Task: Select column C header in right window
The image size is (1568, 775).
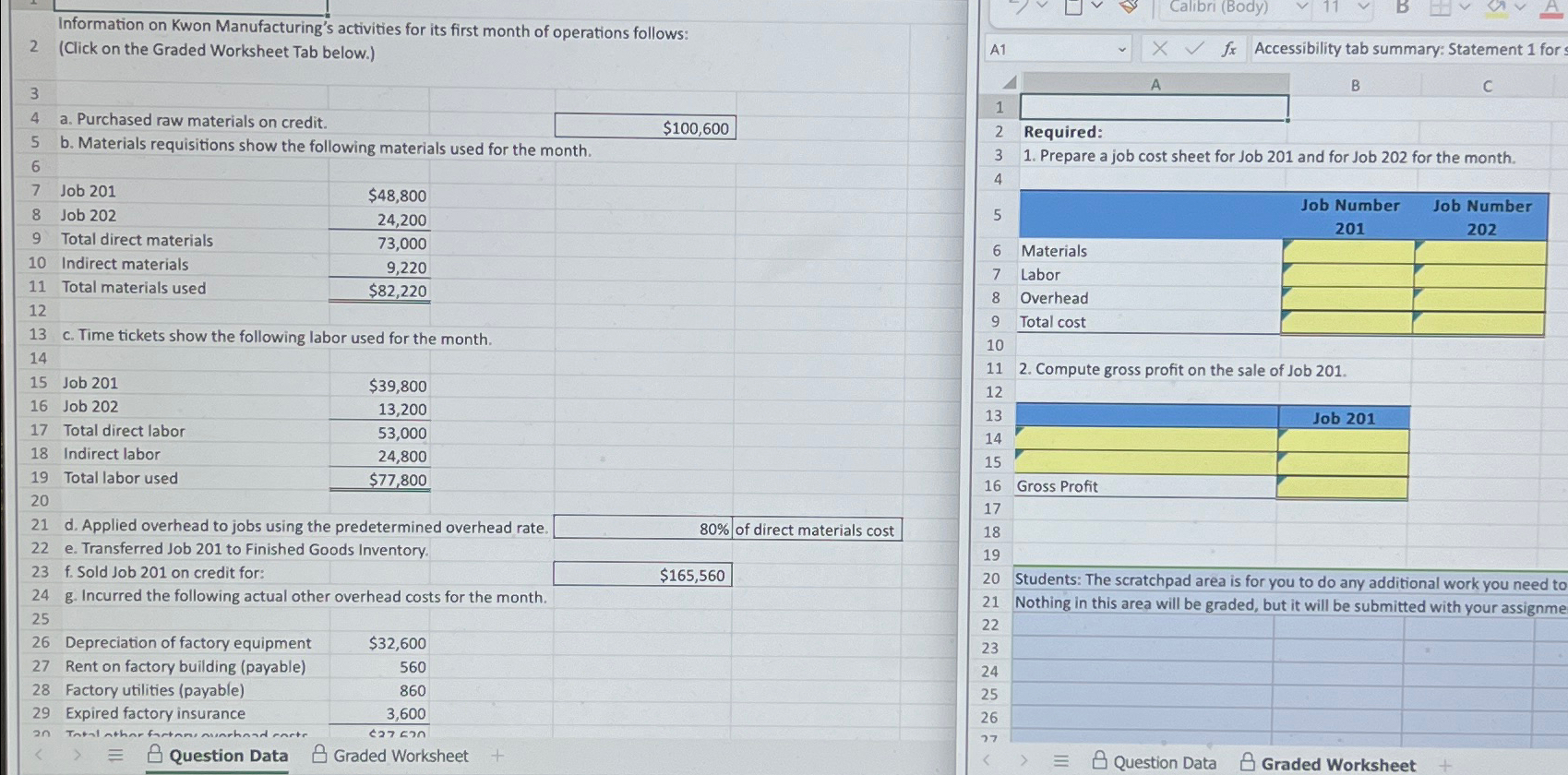Action: pyautogui.click(x=1487, y=86)
